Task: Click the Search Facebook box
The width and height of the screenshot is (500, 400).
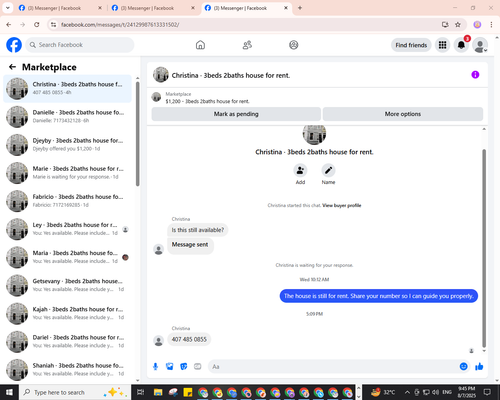Action: click(80, 45)
